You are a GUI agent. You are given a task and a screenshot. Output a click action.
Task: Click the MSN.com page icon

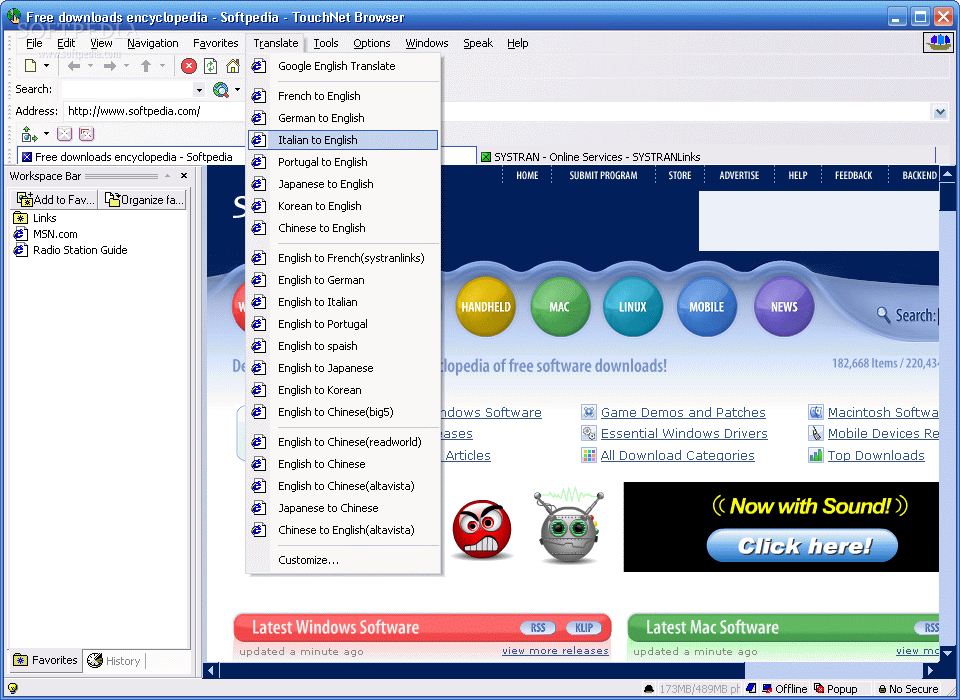pyautogui.click(x=20, y=234)
